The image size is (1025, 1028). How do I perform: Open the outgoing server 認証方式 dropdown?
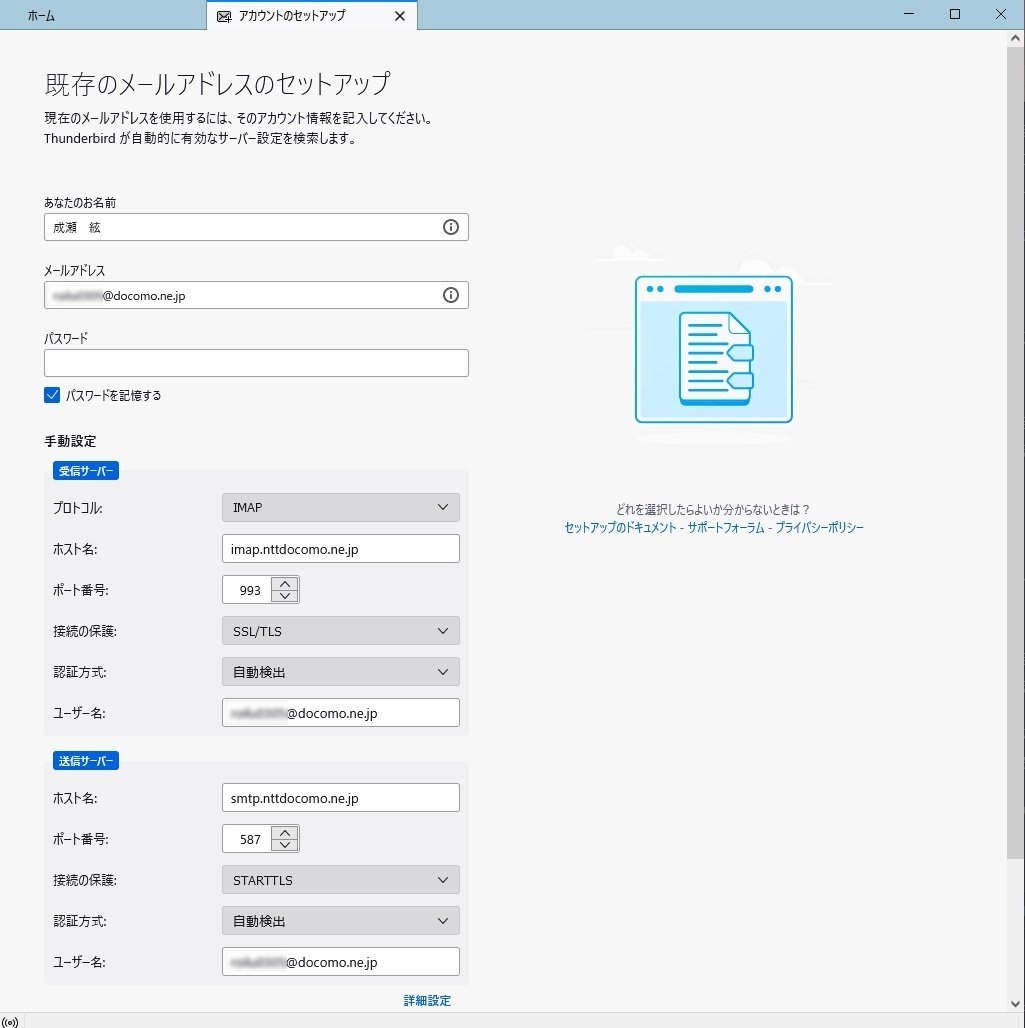click(340, 920)
